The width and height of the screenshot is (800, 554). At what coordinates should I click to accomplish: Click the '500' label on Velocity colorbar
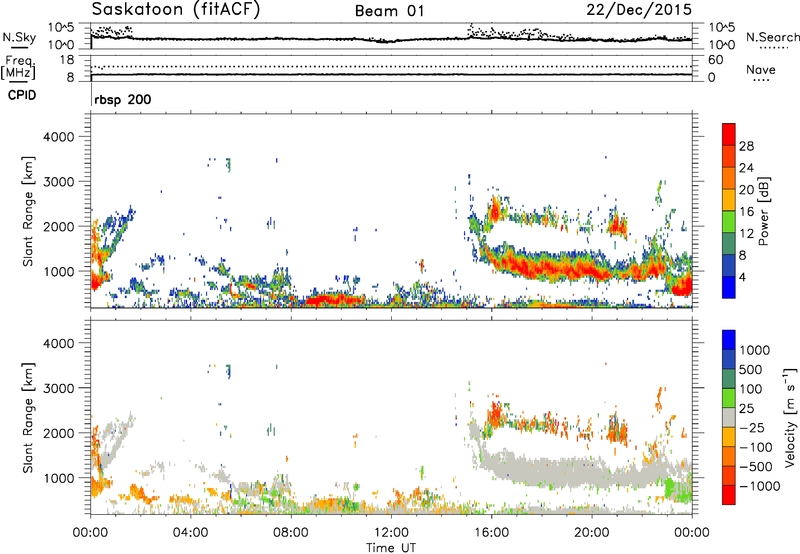click(753, 369)
